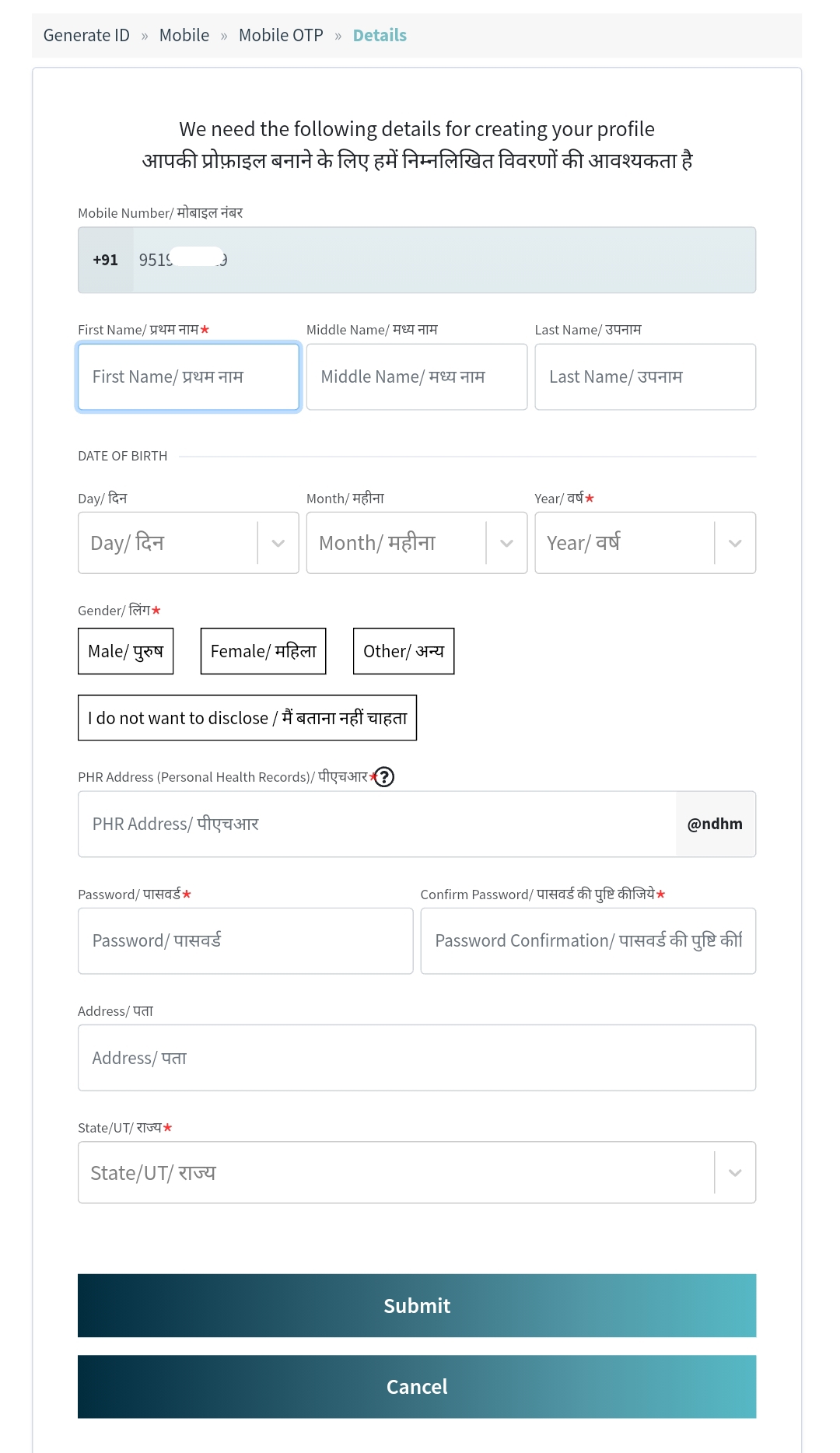Click the Address text field

(x=417, y=1058)
